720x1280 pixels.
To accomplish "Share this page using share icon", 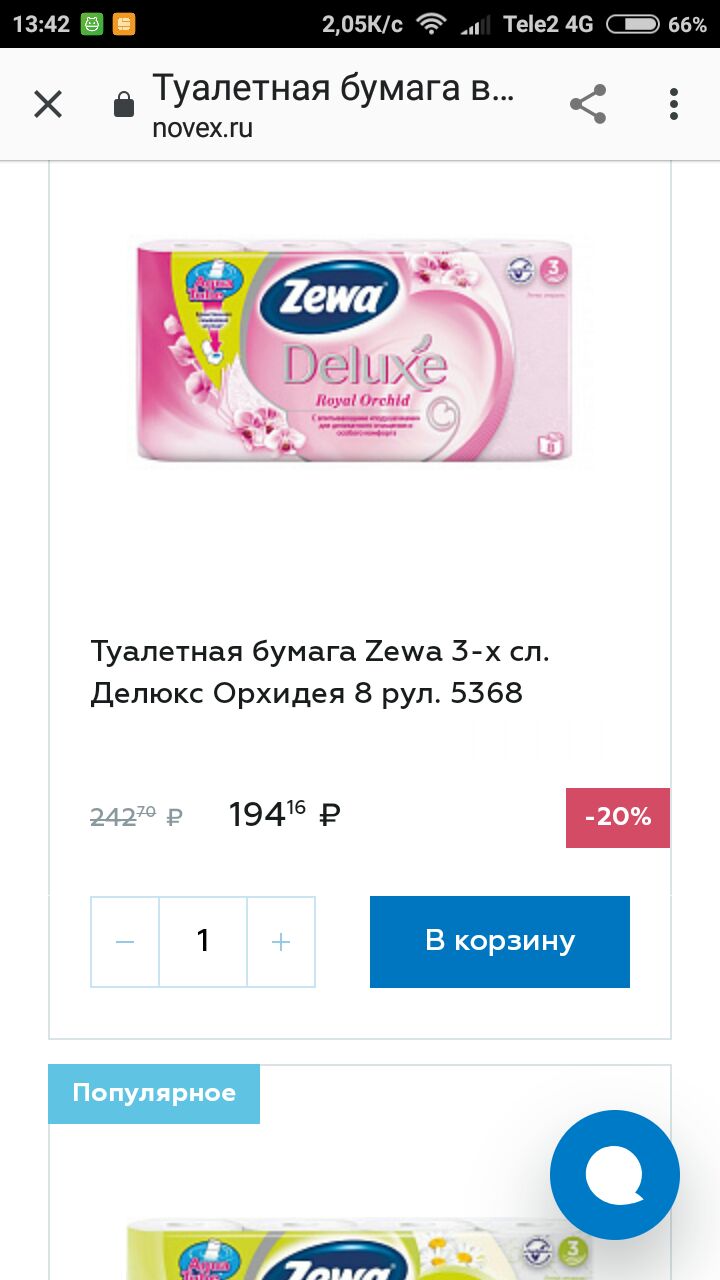I will [x=588, y=104].
